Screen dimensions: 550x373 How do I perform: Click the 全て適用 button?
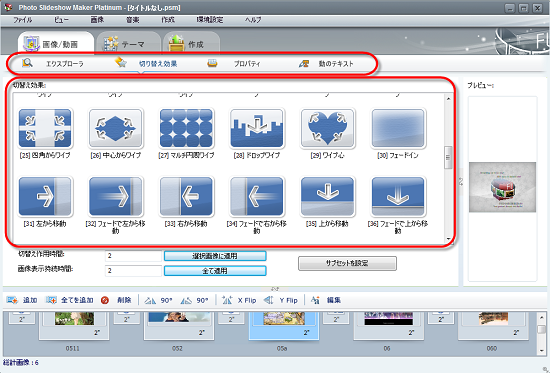pyautogui.click(x=215, y=271)
